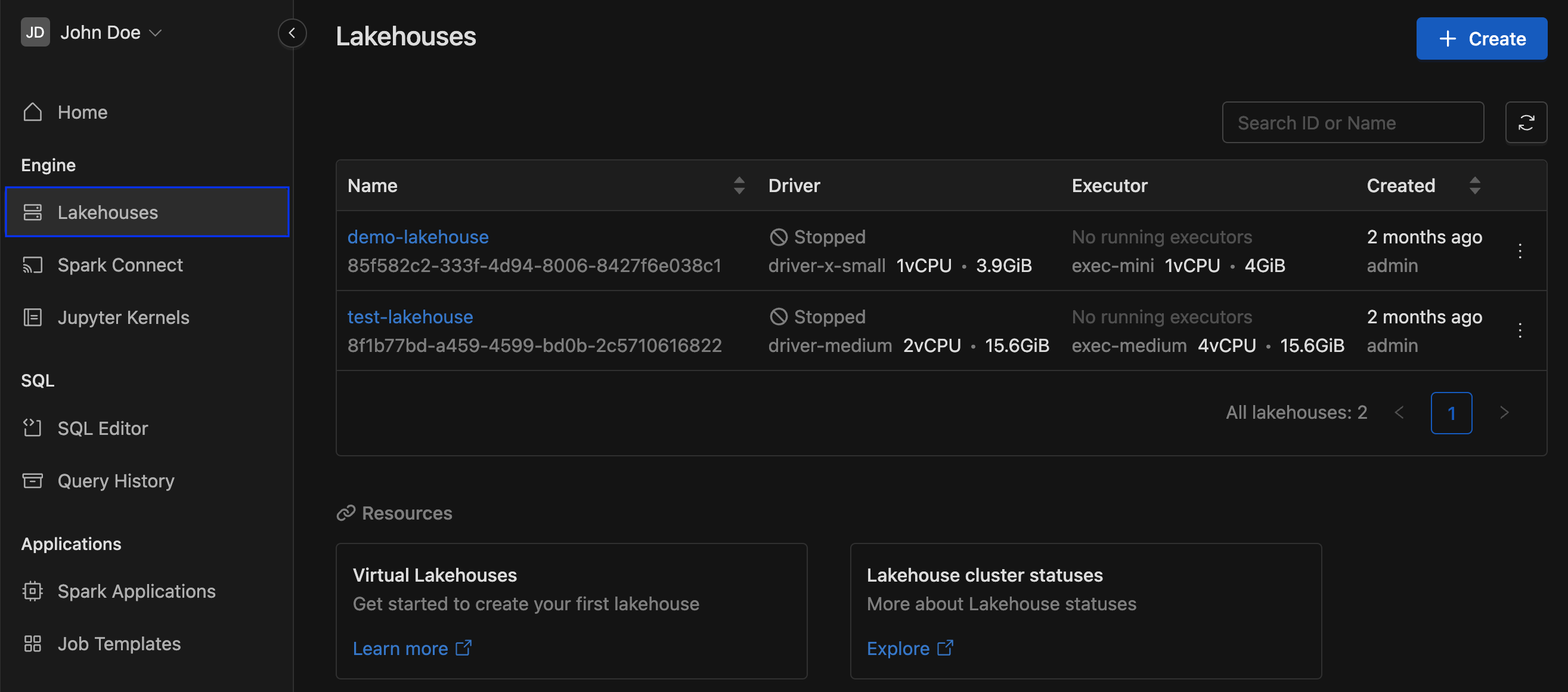Click the blue Create button
This screenshot has height=692, width=1568.
[x=1481, y=38]
